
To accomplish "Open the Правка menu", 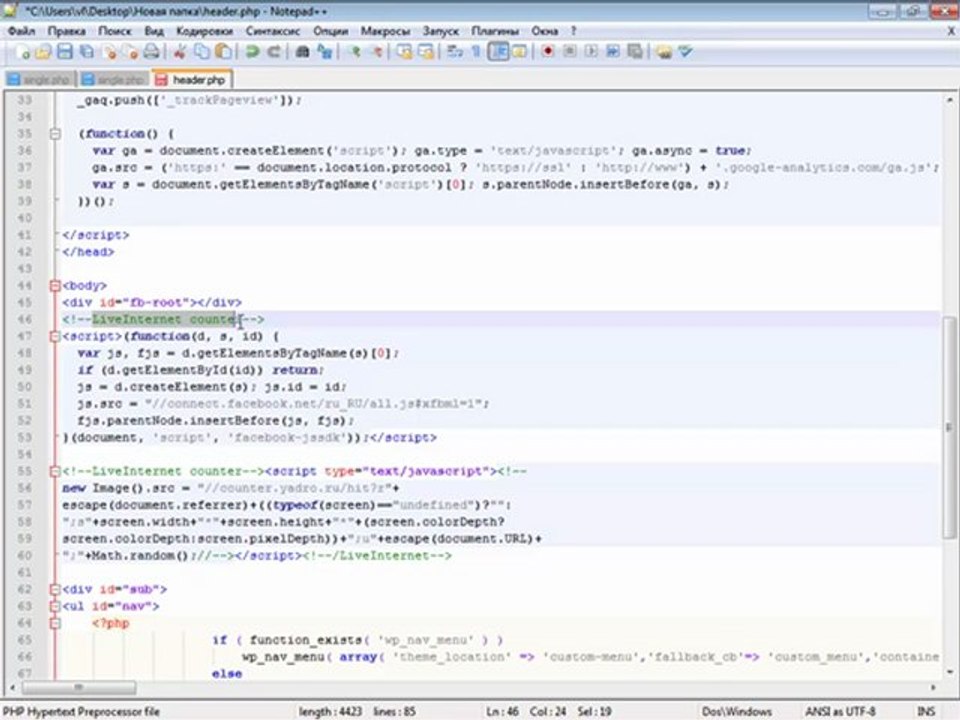I will point(66,31).
